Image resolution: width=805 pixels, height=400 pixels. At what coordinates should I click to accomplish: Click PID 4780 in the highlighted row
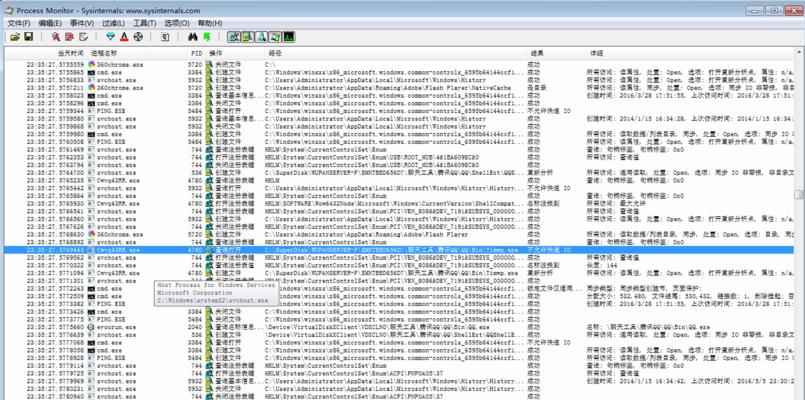195,250
